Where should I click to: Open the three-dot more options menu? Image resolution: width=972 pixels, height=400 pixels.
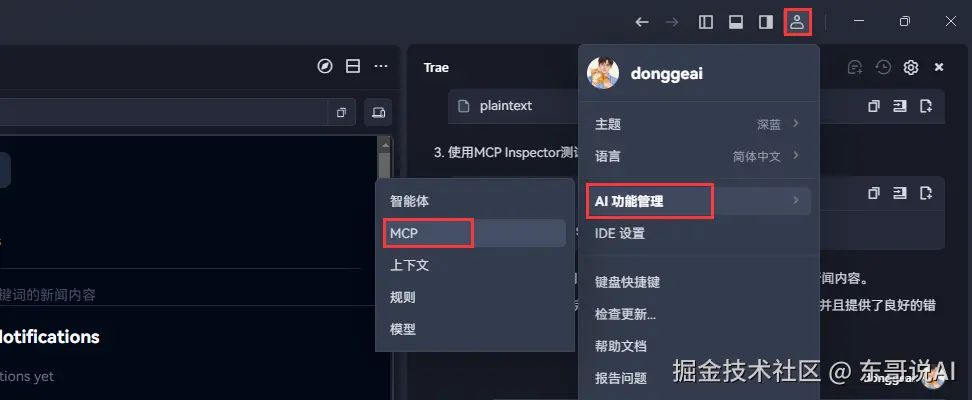click(381, 66)
